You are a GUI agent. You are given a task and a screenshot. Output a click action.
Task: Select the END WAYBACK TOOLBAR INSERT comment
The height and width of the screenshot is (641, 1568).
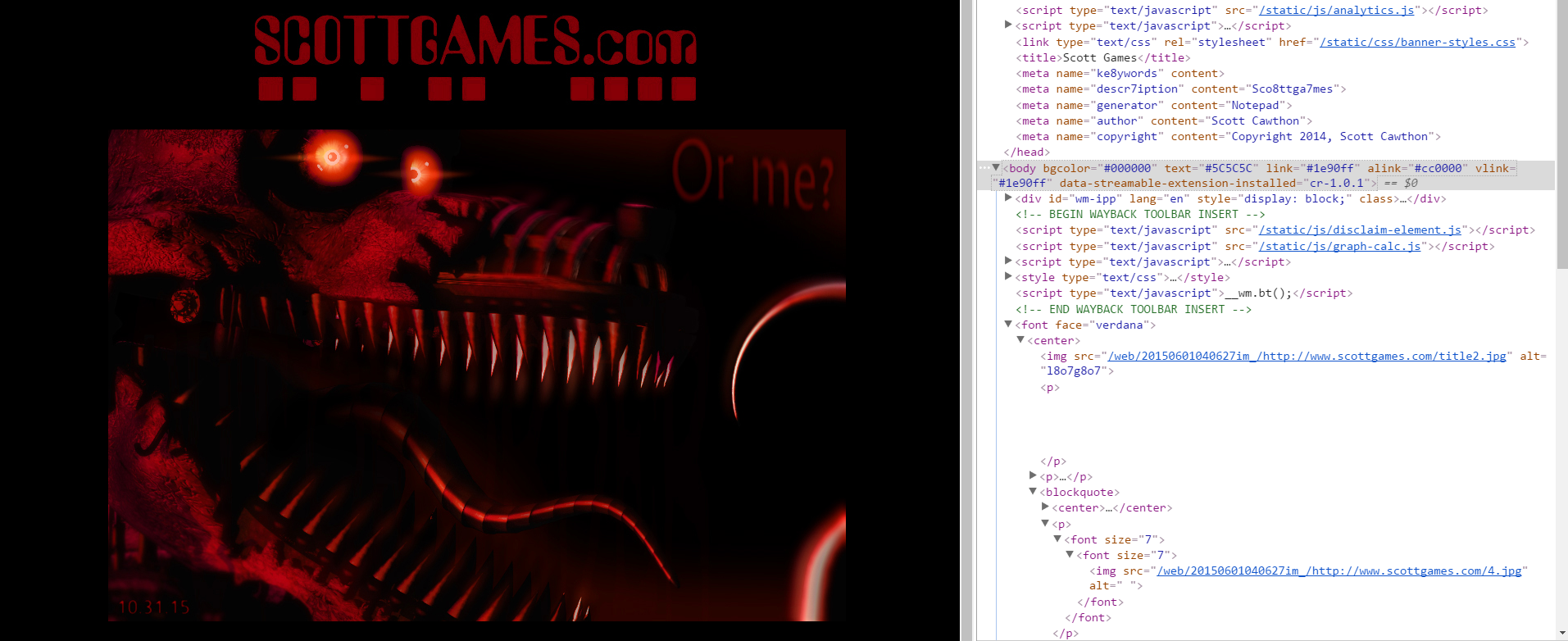1133,309
